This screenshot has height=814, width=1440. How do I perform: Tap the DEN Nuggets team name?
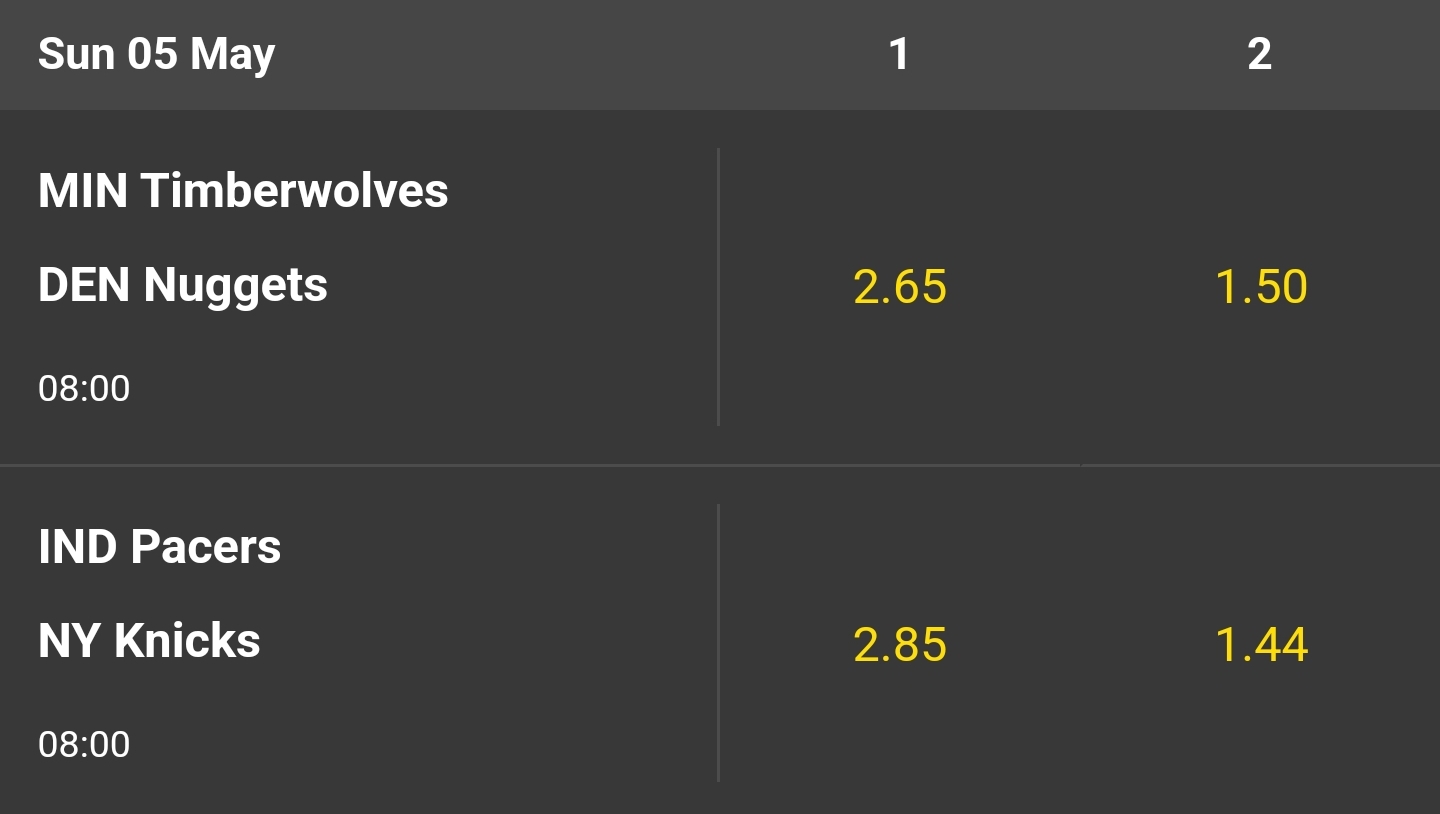click(x=183, y=285)
